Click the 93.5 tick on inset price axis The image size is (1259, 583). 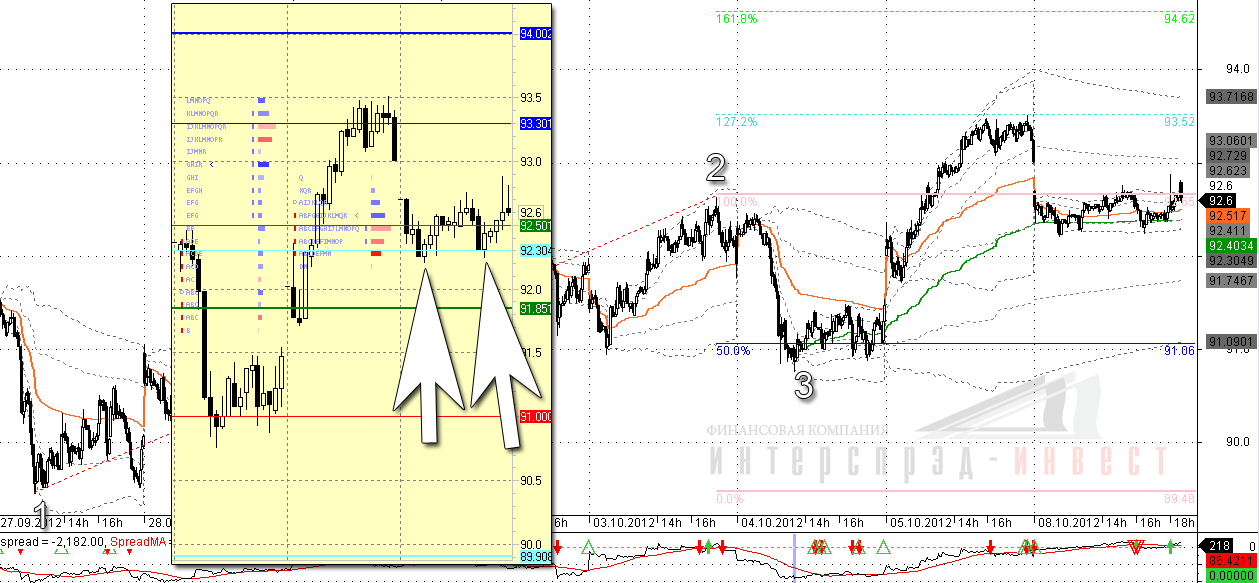point(531,97)
